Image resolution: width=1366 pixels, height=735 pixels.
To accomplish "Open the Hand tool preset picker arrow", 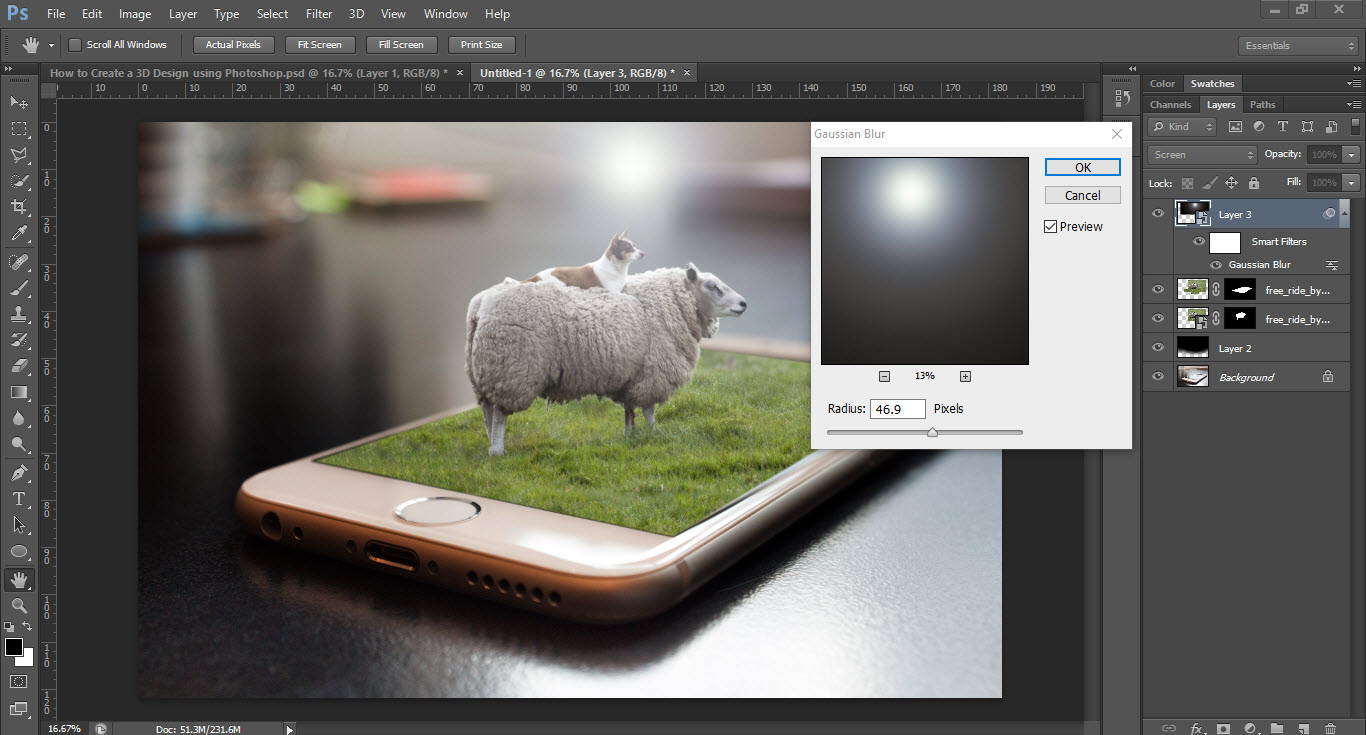I will point(51,46).
